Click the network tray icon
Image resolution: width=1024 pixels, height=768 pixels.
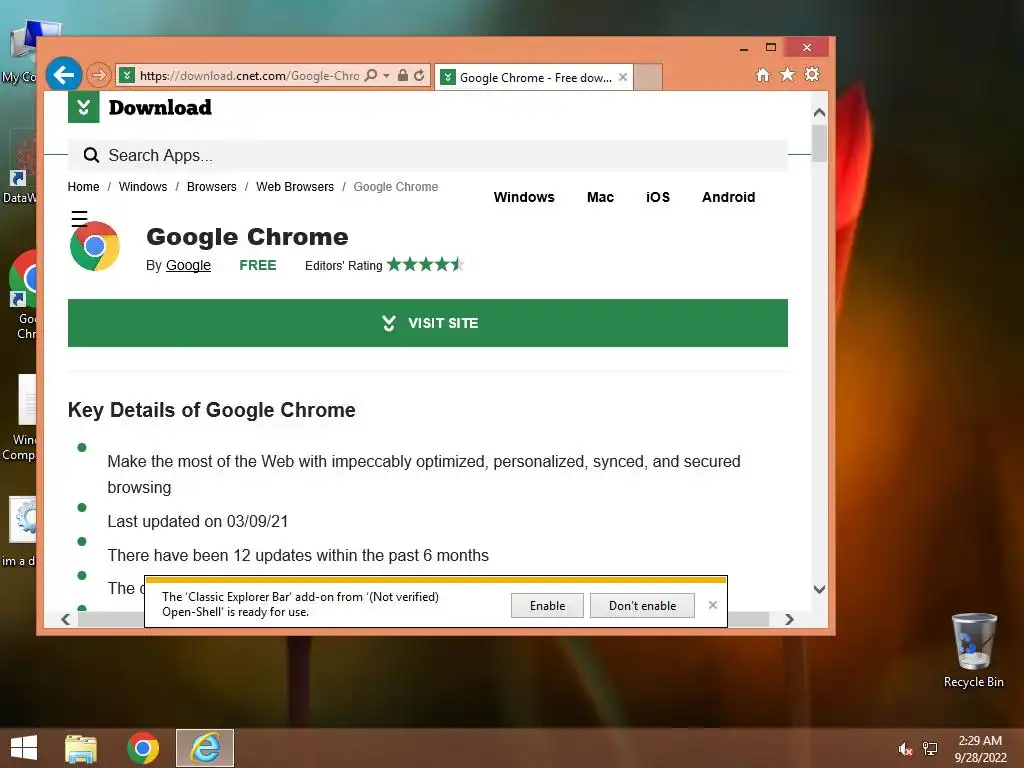coord(930,749)
